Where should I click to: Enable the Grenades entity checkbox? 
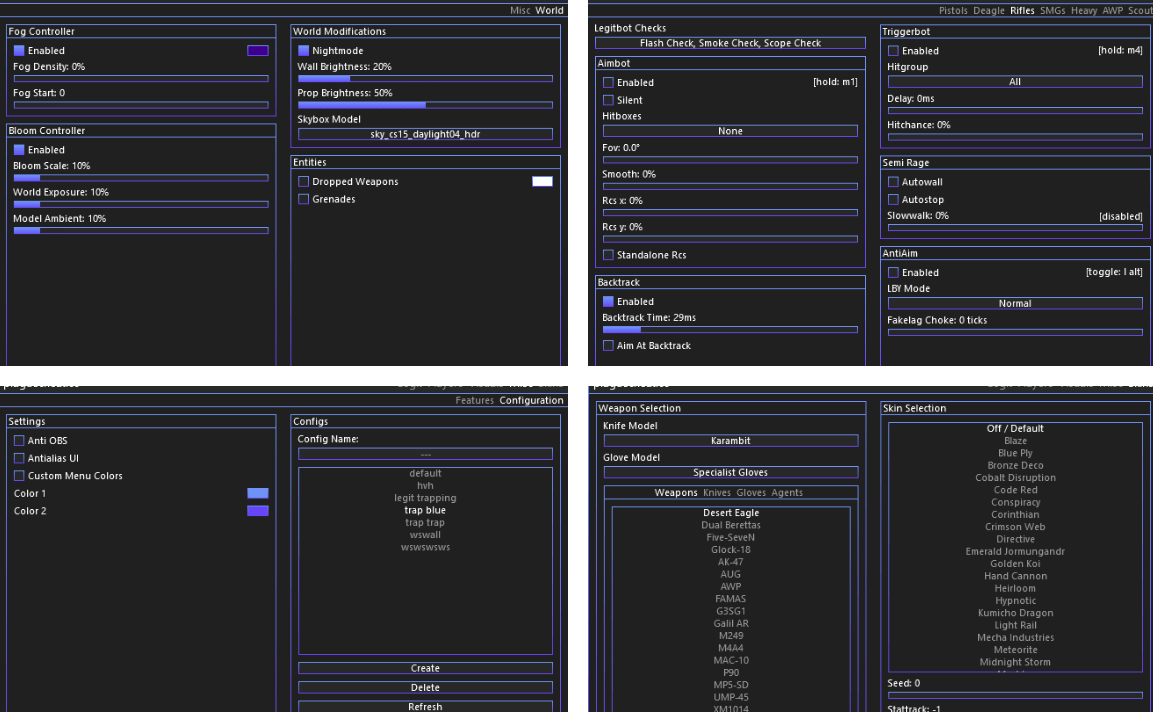[303, 199]
